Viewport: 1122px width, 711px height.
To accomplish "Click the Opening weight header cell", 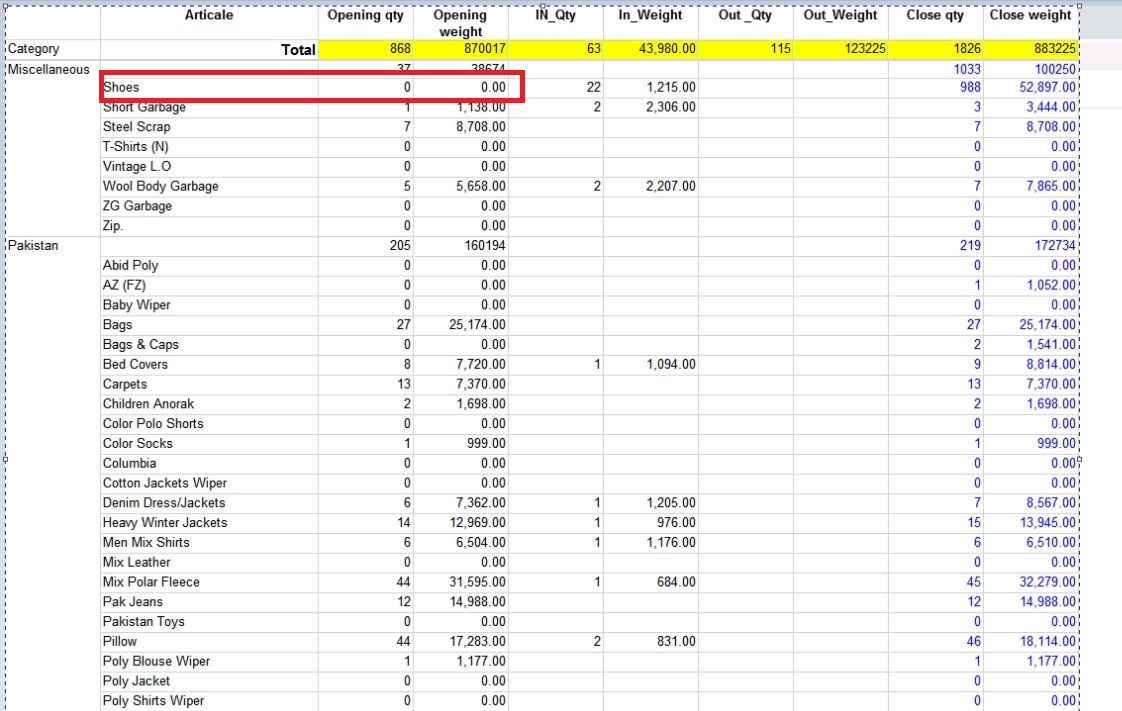I will (460, 23).
